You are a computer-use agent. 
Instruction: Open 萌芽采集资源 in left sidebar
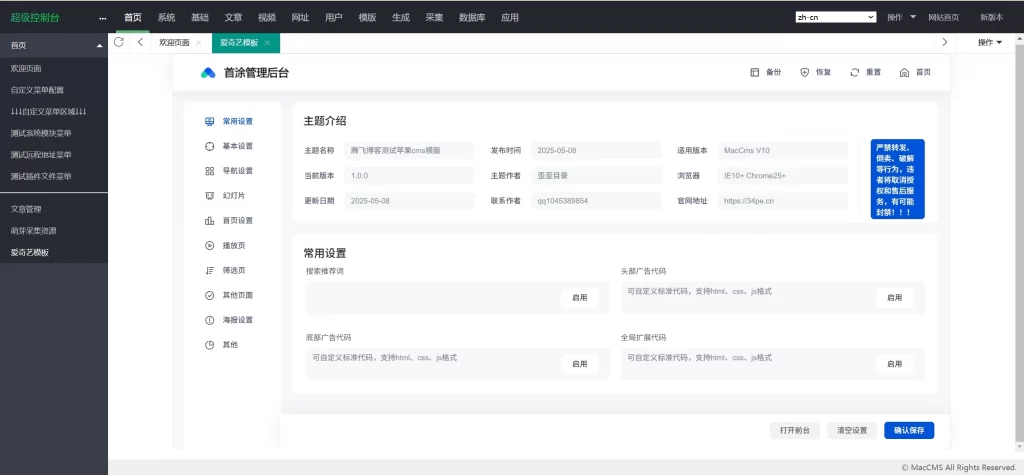click(x=33, y=231)
